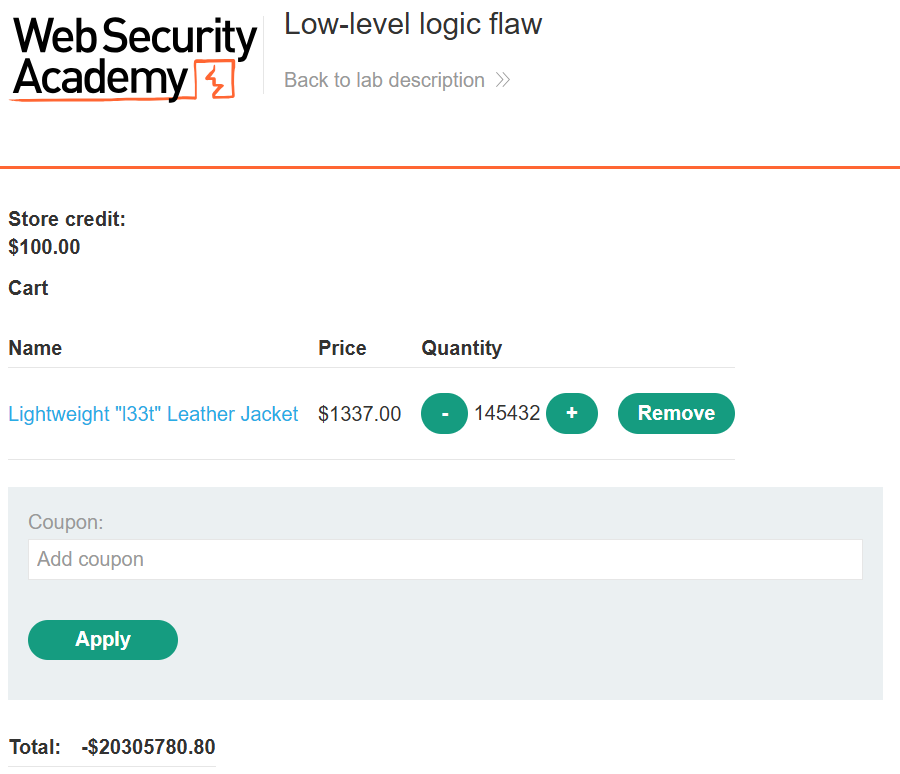
Task: Click the Name column header
Action: click(x=35, y=348)
